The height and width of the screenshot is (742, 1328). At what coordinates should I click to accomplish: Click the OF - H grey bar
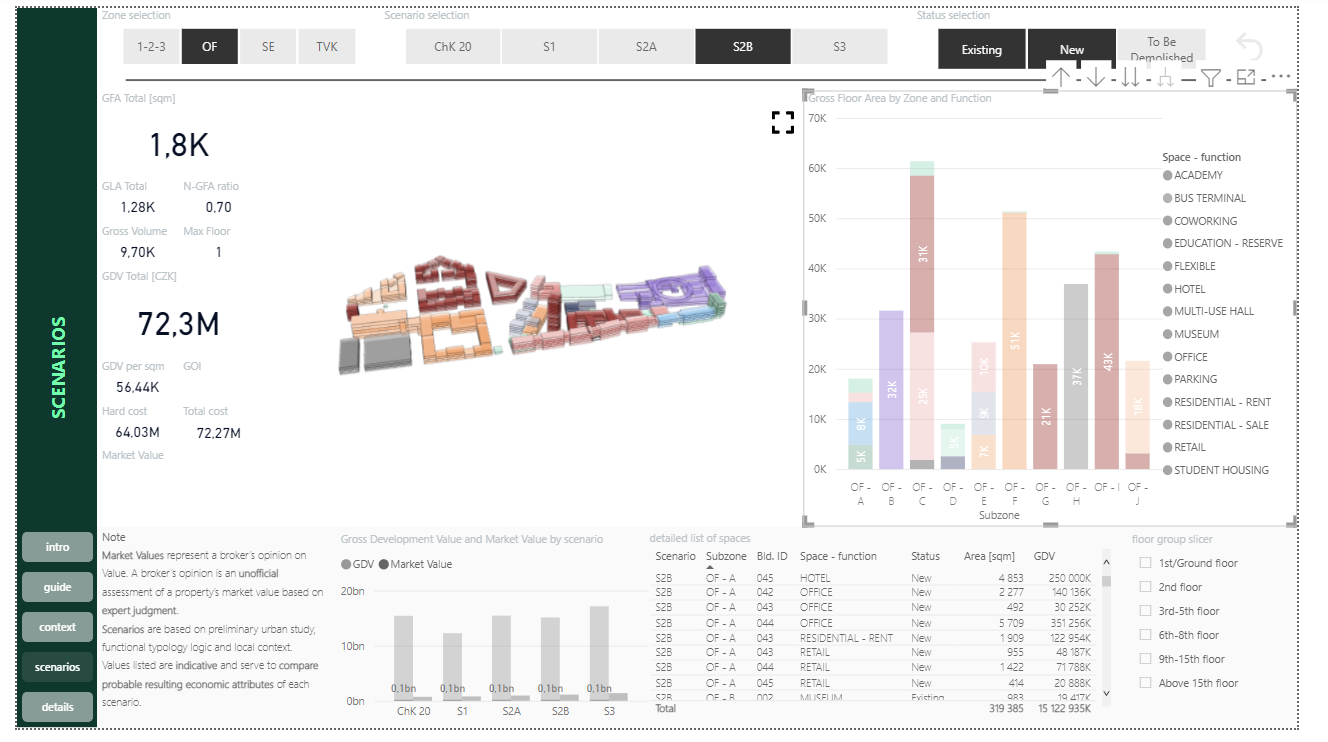1076,377
